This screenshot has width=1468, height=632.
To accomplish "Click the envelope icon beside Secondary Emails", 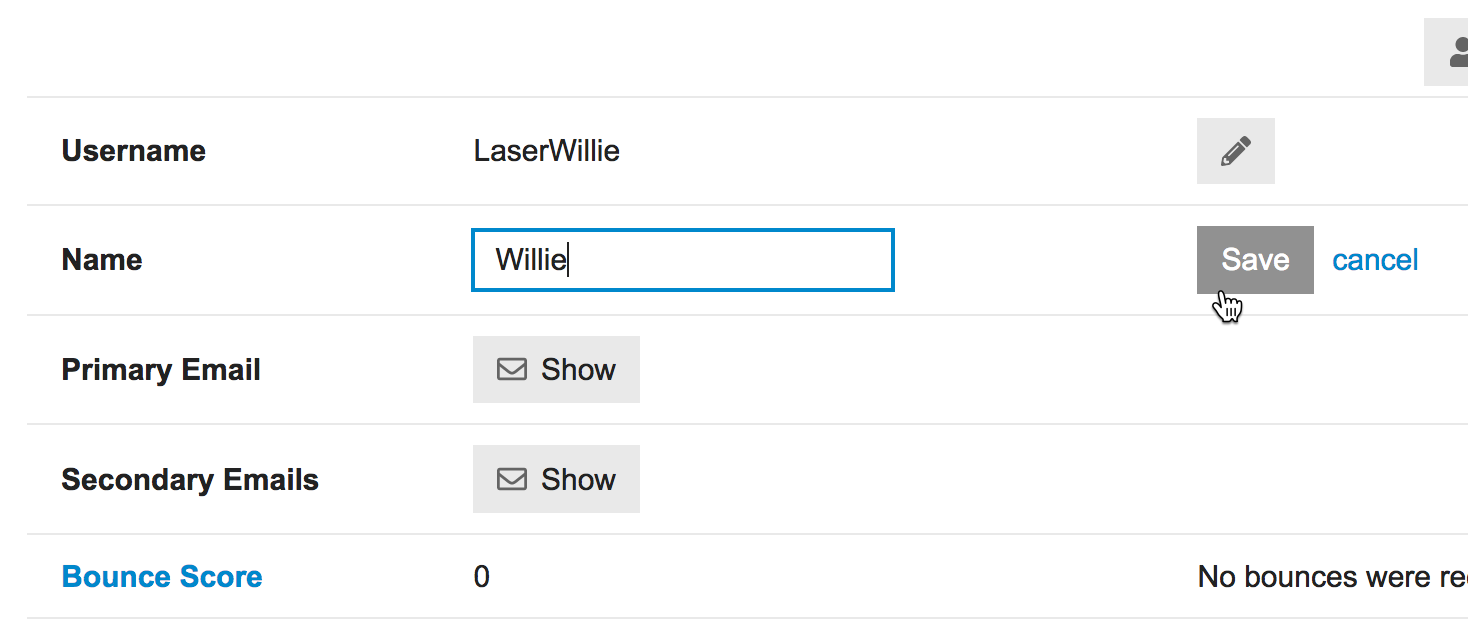I will [512, 480].
